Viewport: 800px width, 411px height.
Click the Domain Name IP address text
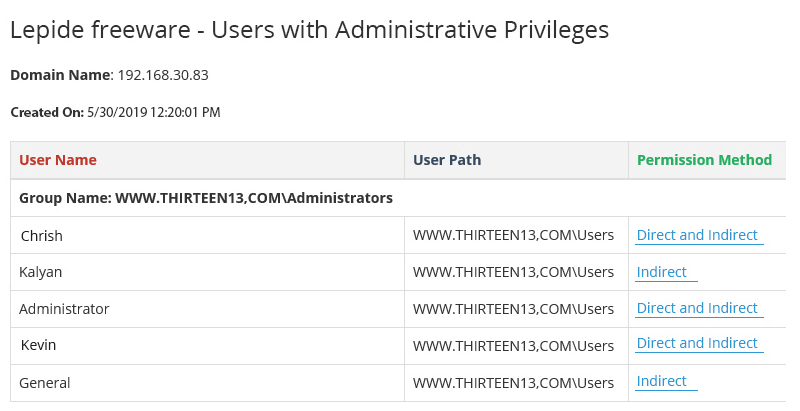[x=163, y=75]
